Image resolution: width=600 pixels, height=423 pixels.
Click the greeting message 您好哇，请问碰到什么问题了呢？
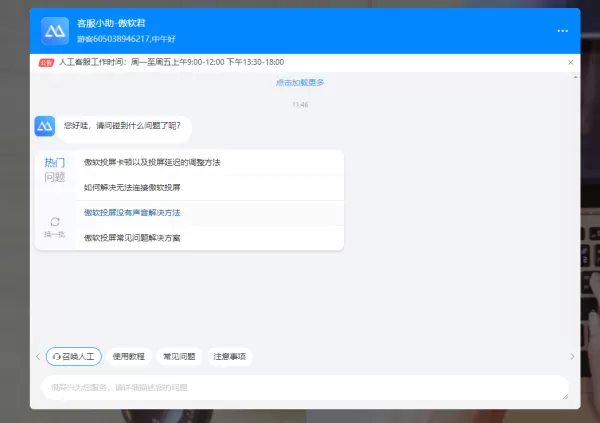point(122,126)
